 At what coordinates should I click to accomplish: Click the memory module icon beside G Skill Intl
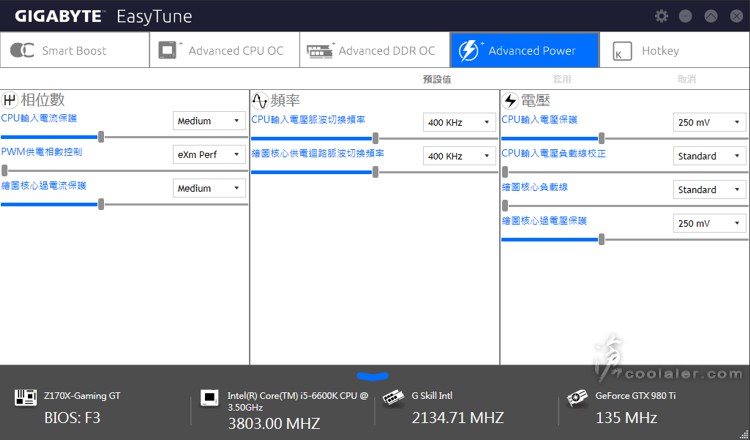click(393, 397)
